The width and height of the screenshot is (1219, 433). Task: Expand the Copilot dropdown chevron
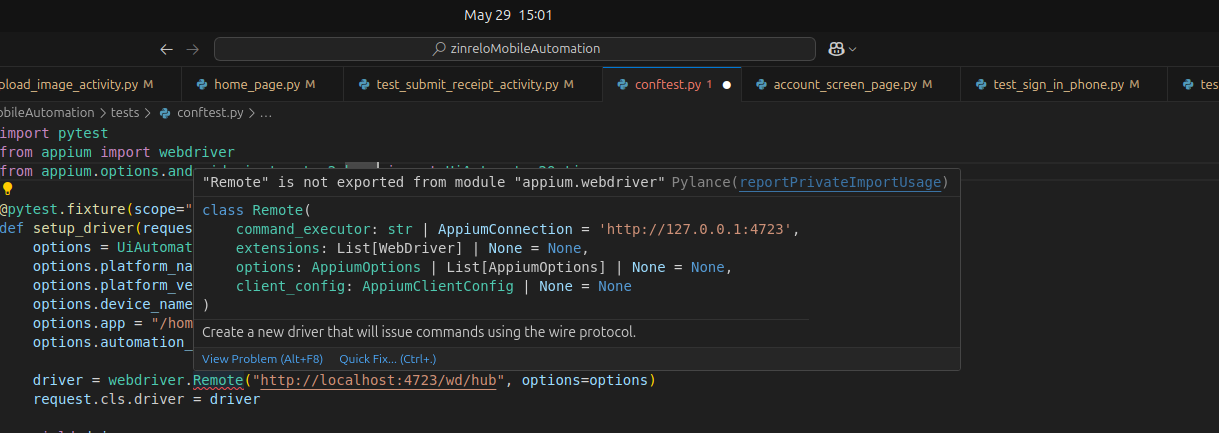point(853,49)
